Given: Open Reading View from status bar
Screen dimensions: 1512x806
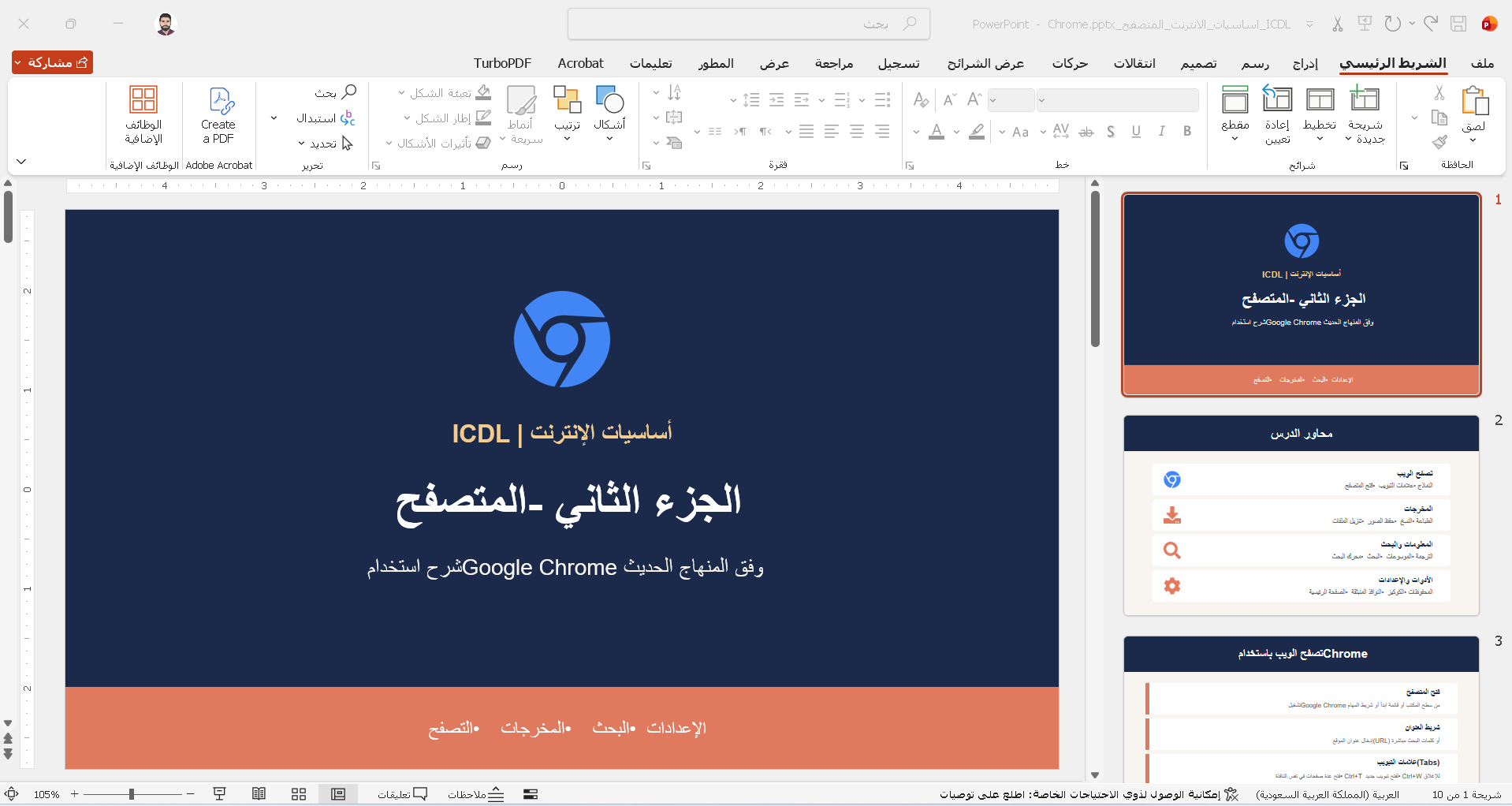Looking at the screenshot, I should tap(259, 794).
